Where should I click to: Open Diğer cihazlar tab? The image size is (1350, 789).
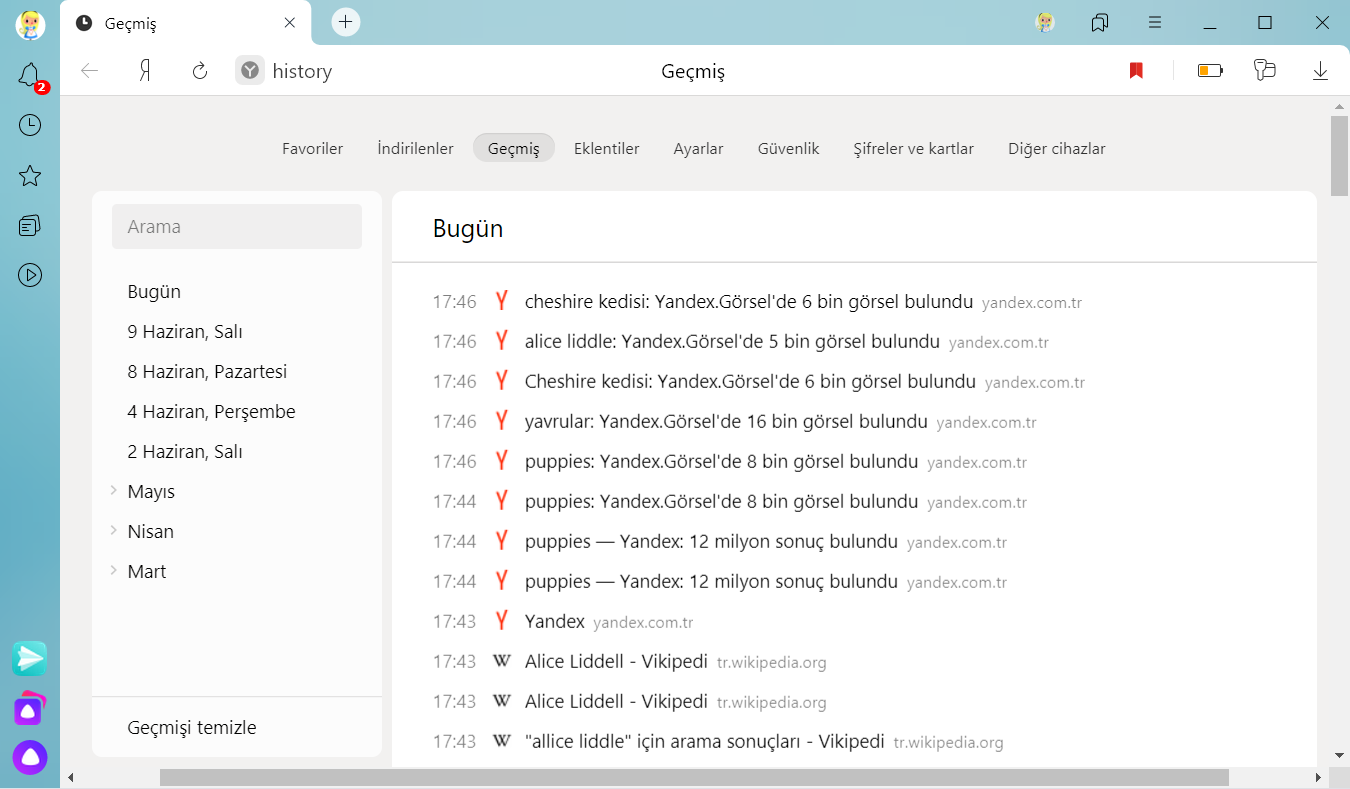[1056, 148]
